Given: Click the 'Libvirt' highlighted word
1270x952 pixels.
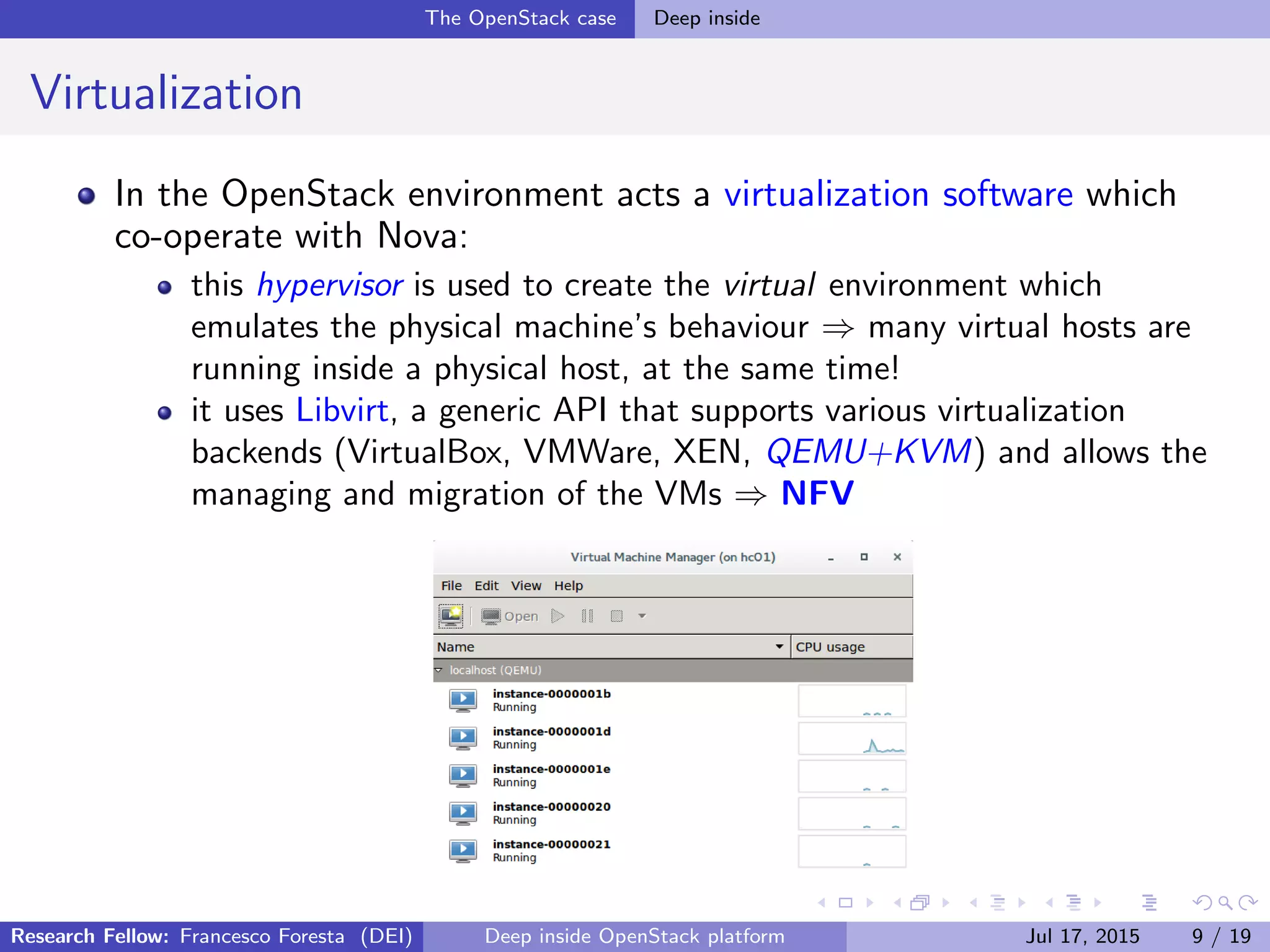Looking at the screenshot, I should click(342, 410).
